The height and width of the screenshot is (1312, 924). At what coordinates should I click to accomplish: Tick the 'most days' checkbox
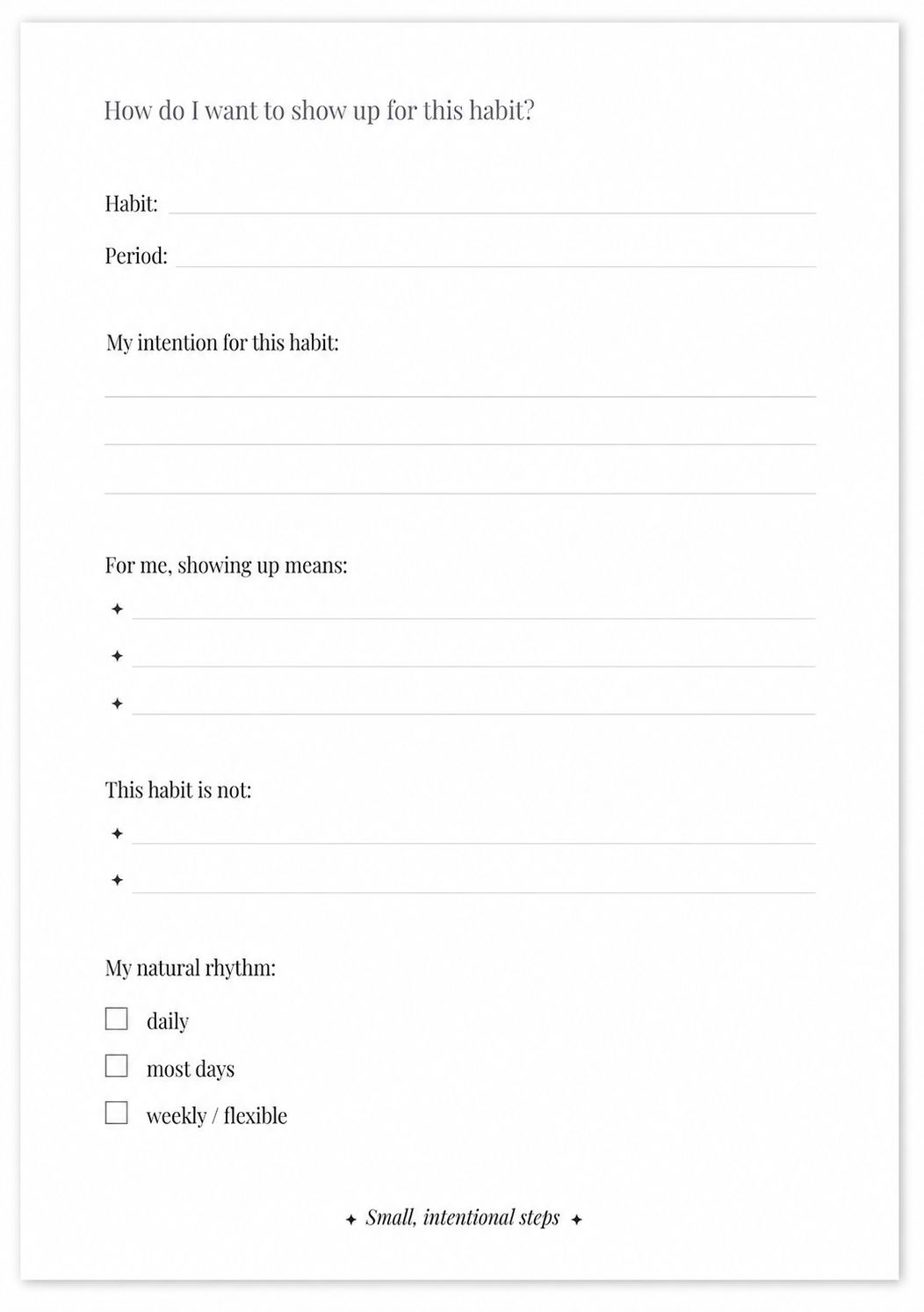[x=116, y=1066]
